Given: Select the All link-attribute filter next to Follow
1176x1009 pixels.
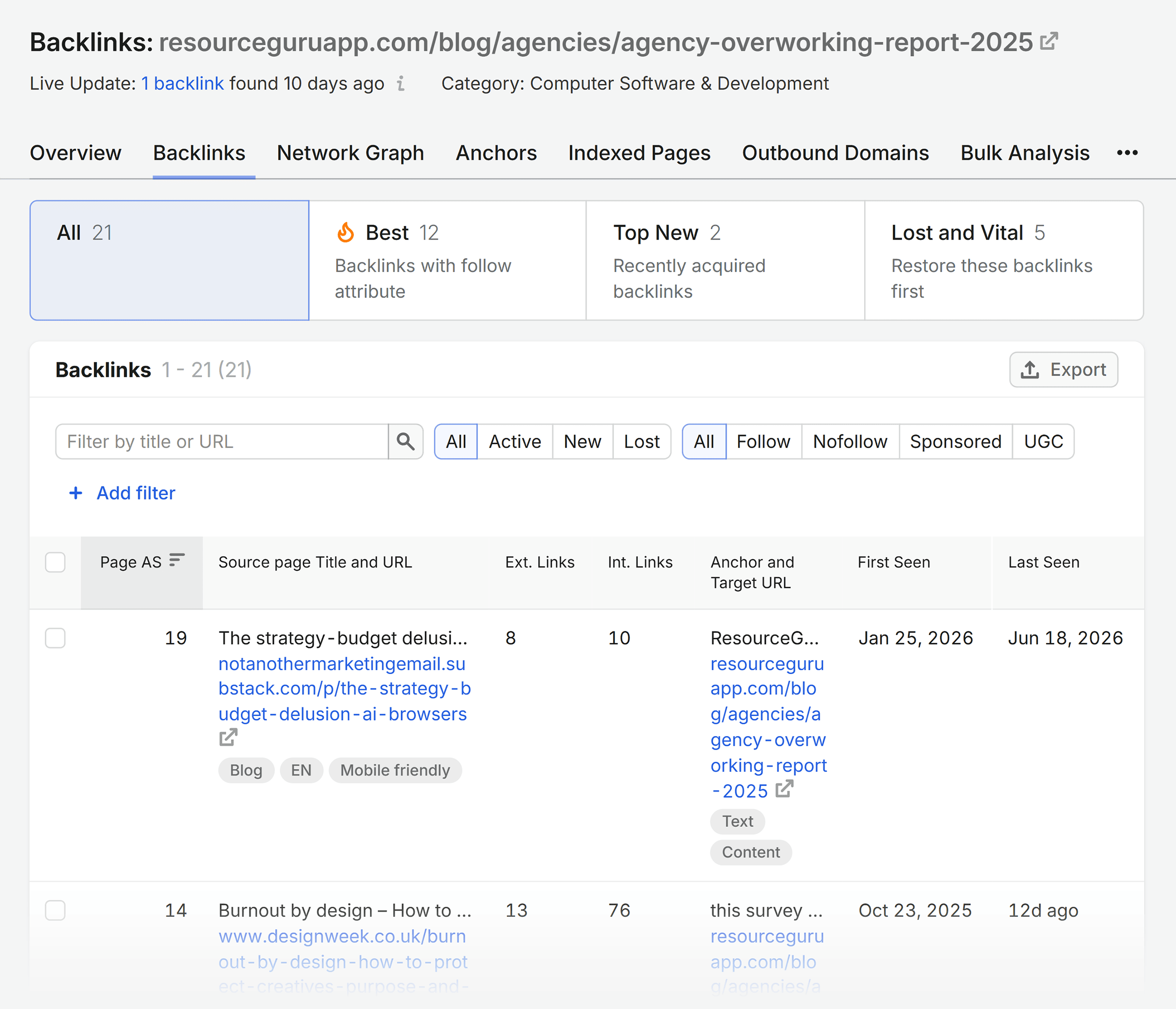Looking at the screenshot, I should [704, 441].
